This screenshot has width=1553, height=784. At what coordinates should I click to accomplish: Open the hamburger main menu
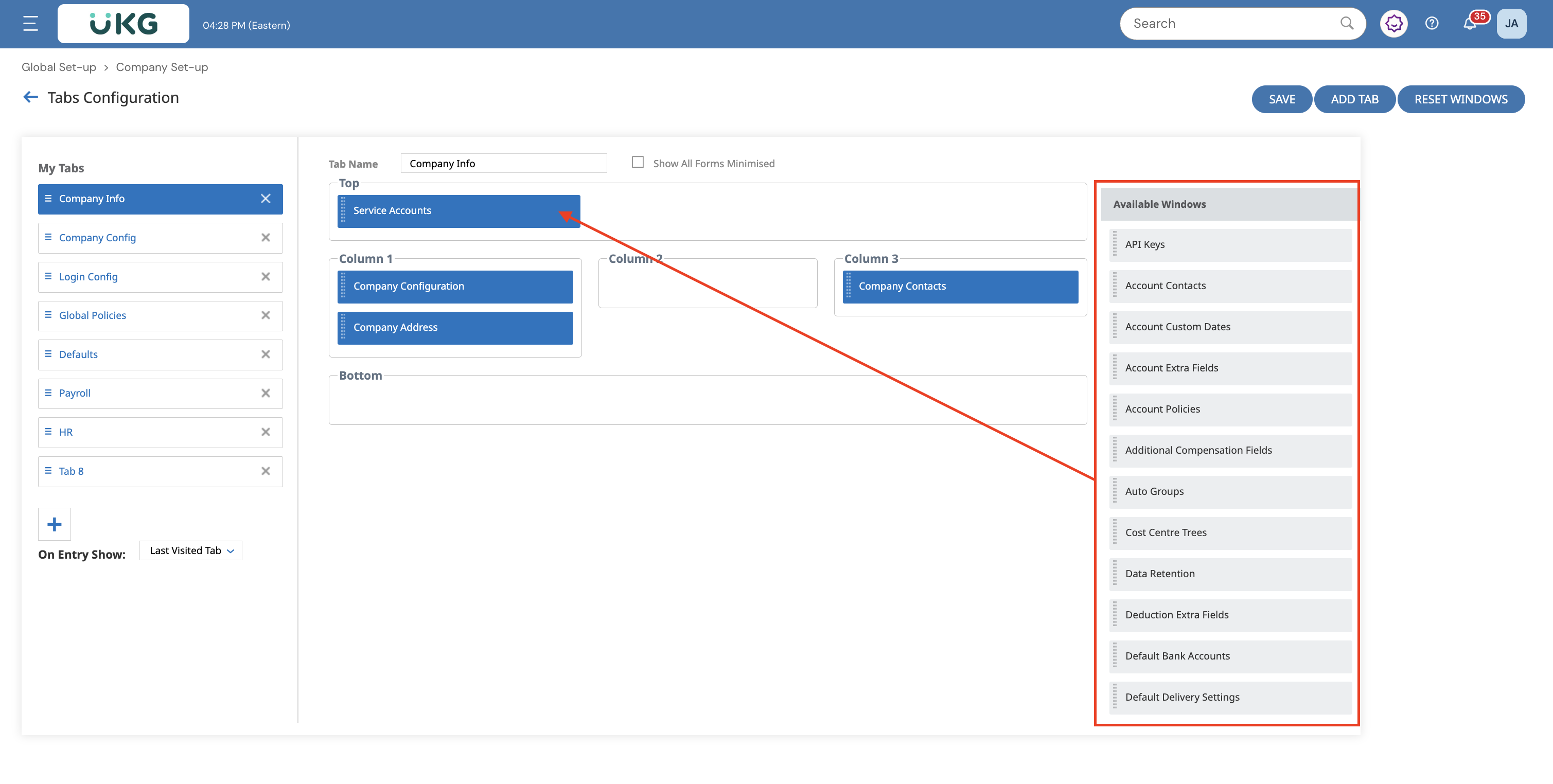[x=30, y=24]
